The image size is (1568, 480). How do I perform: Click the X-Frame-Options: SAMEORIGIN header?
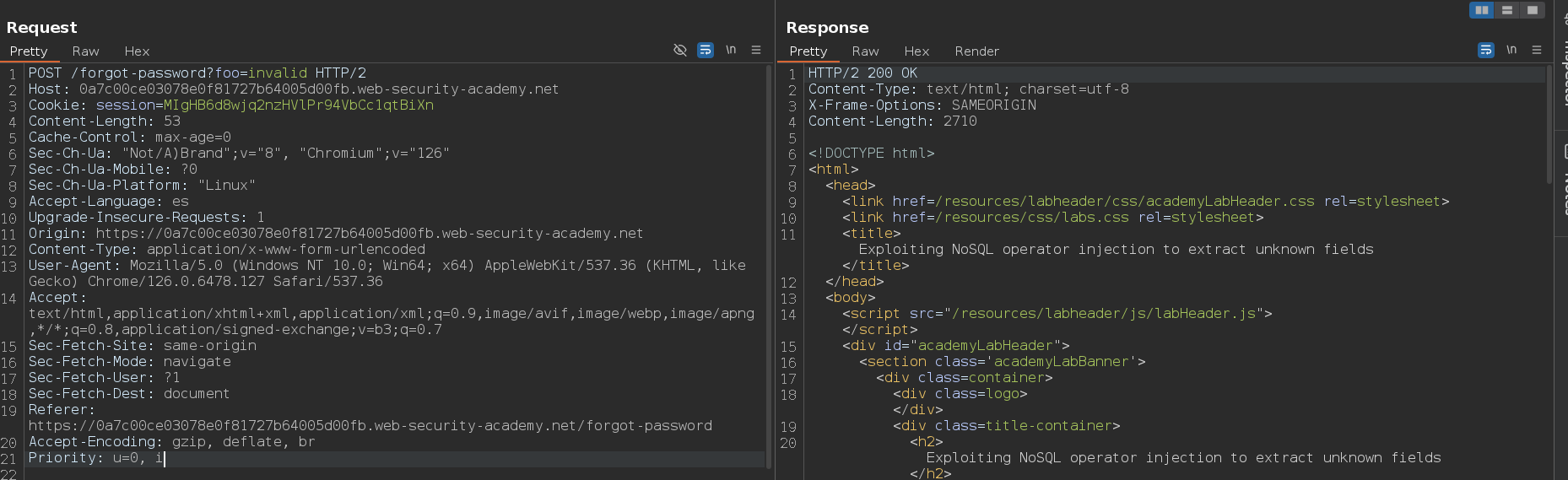(922, 105)
